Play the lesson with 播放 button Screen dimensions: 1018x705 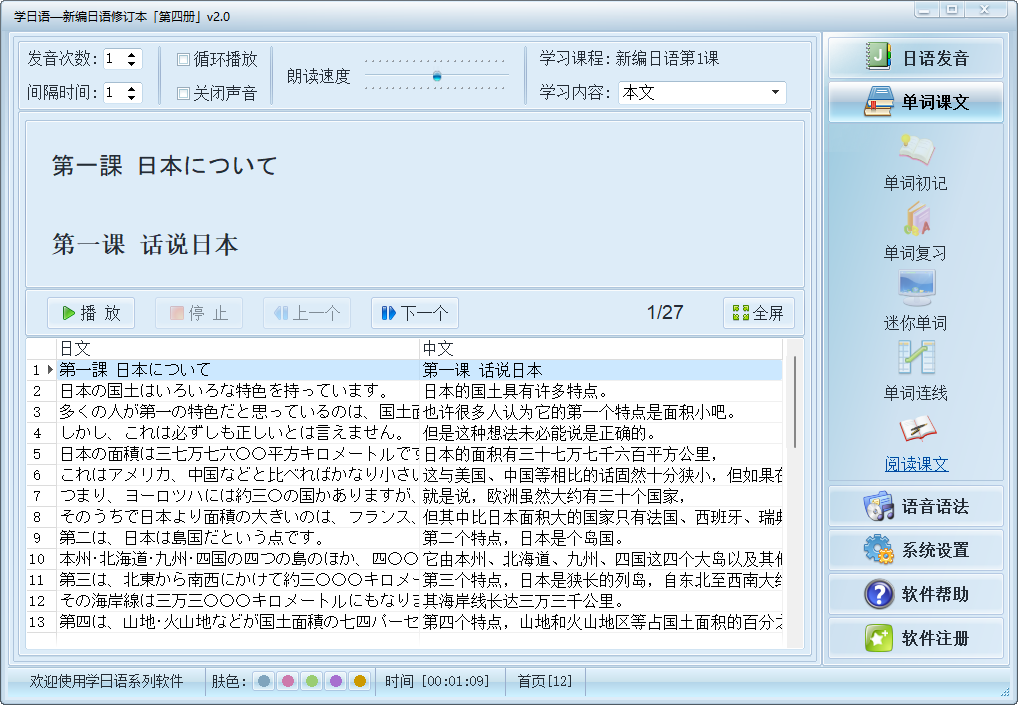[91, 314]
